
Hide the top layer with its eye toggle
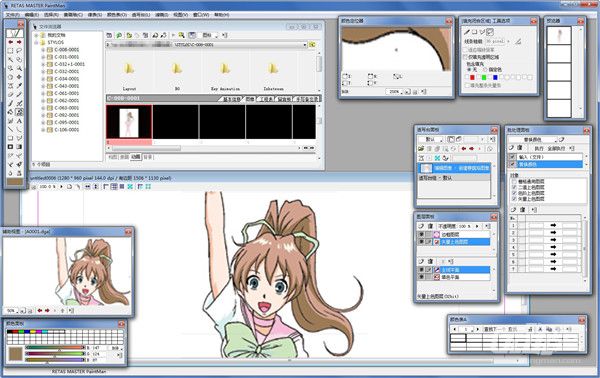[x=422, y=235]
